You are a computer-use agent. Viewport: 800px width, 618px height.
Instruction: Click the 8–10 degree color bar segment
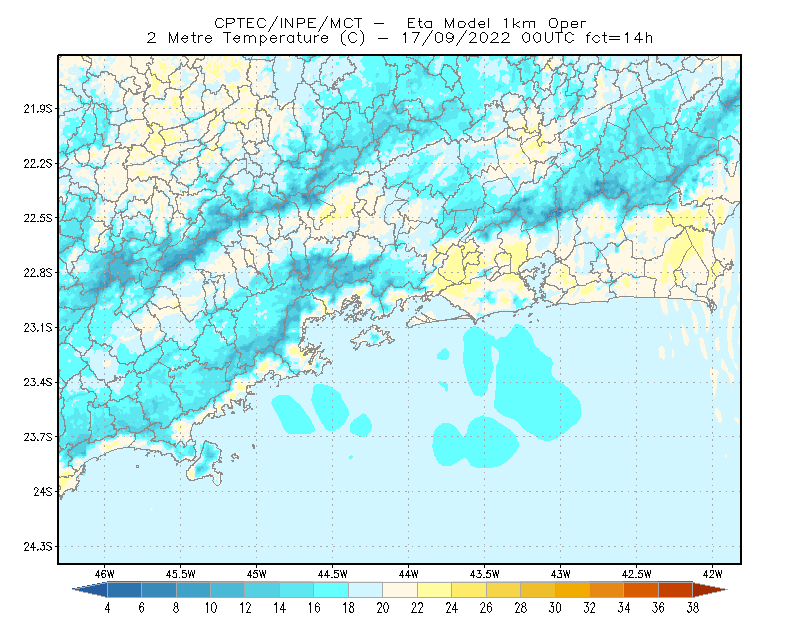[x=193, y=590]
